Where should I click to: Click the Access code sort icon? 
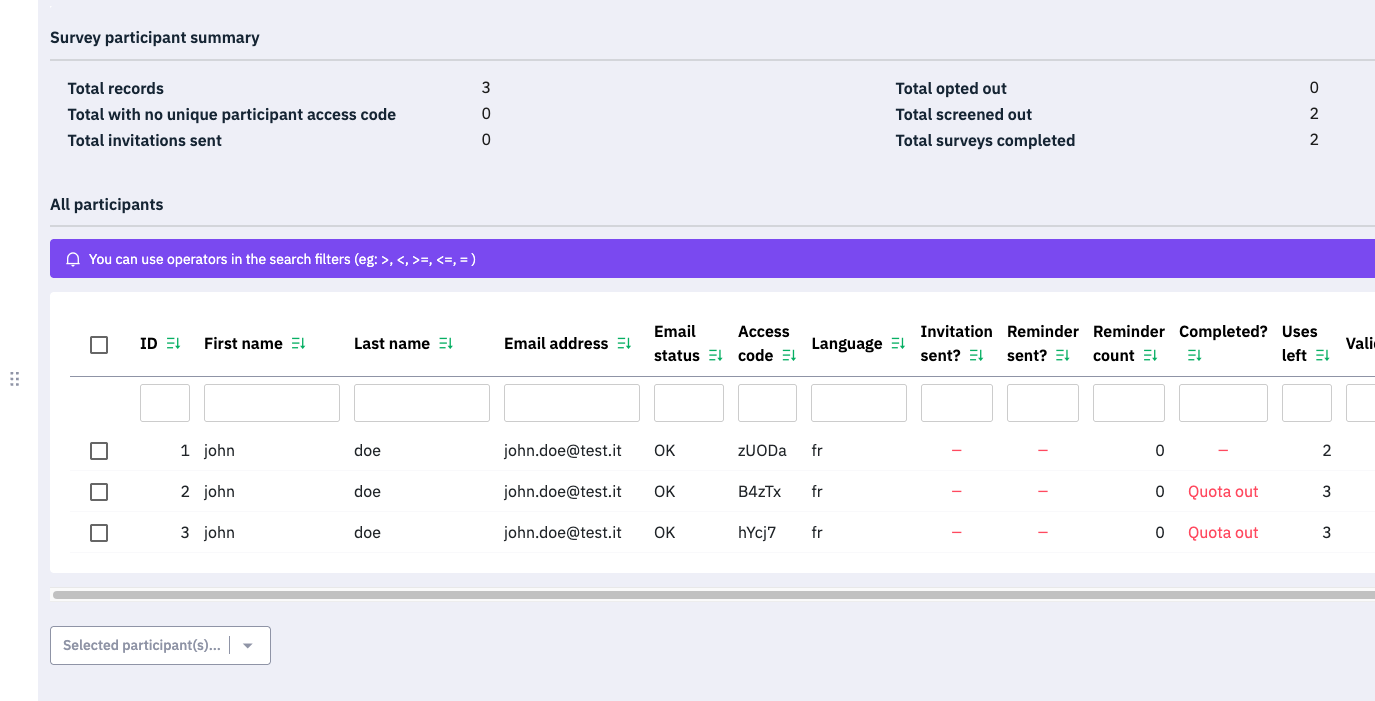[x=789, y=356]
